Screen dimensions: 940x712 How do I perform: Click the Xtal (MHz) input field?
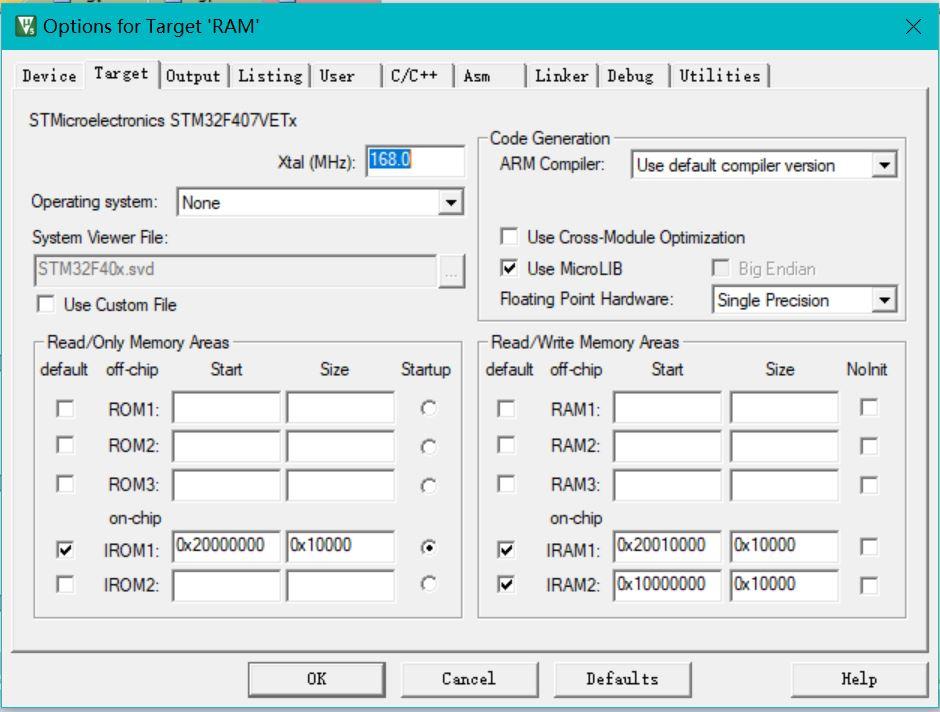(x=415, y=160)
